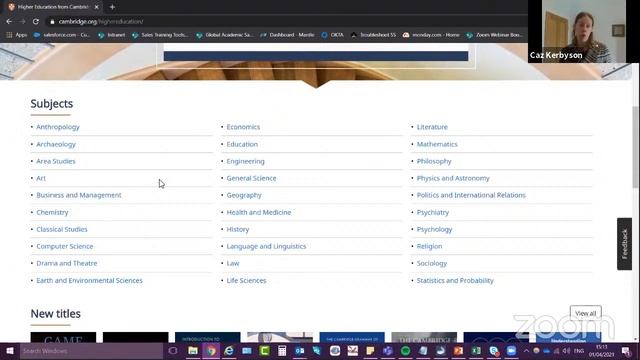Open the Geography subject

[x=244, y=195]
